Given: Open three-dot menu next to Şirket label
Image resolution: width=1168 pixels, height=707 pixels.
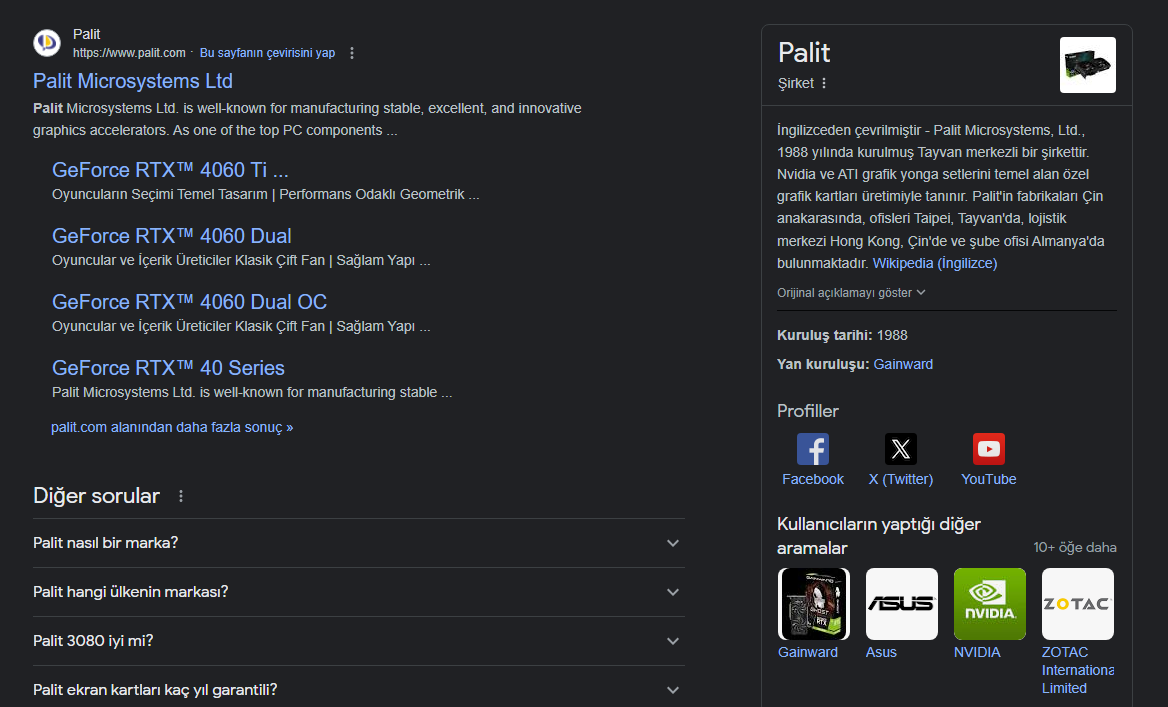Looking at the screenshot, I should pyautogui.click(x=824, y=83).
